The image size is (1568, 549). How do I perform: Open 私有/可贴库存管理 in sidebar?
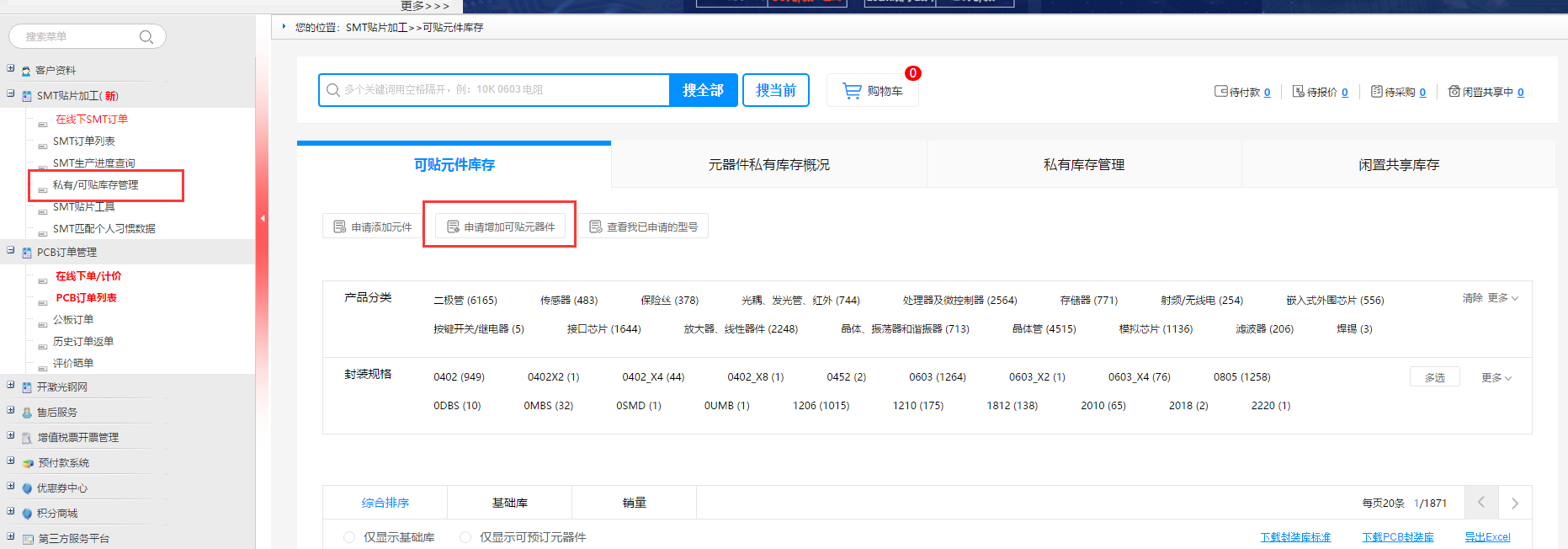point(95,185)
